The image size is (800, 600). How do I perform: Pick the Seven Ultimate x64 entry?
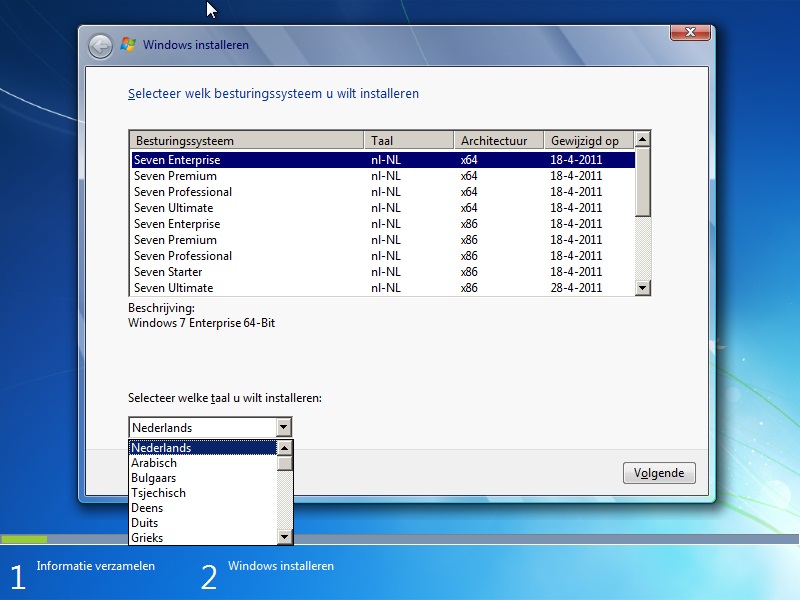pyautogui.click(x=383, y=208)
